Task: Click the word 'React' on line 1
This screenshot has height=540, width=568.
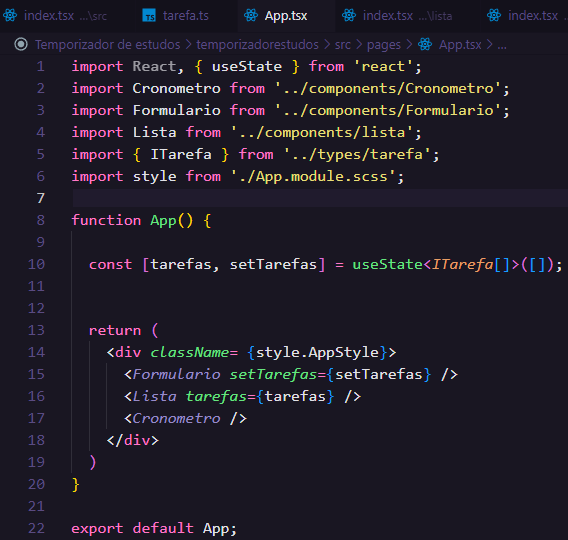Action: 154,67
